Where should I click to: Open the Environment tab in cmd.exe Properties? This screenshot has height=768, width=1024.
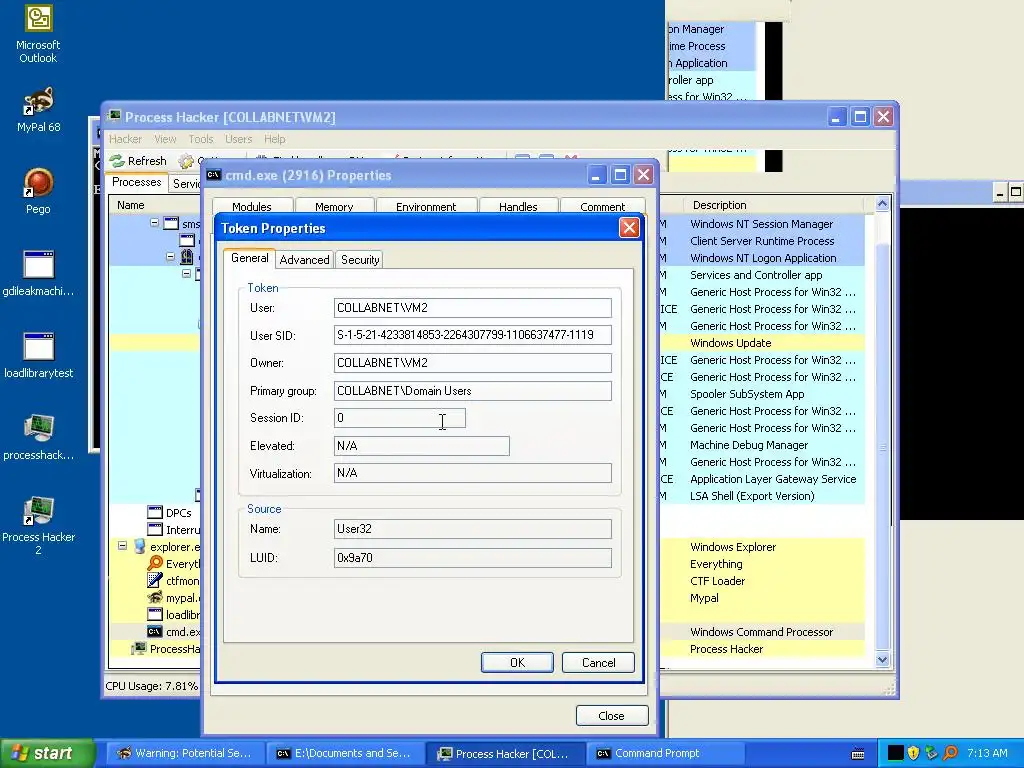click(x=426, y=206)
